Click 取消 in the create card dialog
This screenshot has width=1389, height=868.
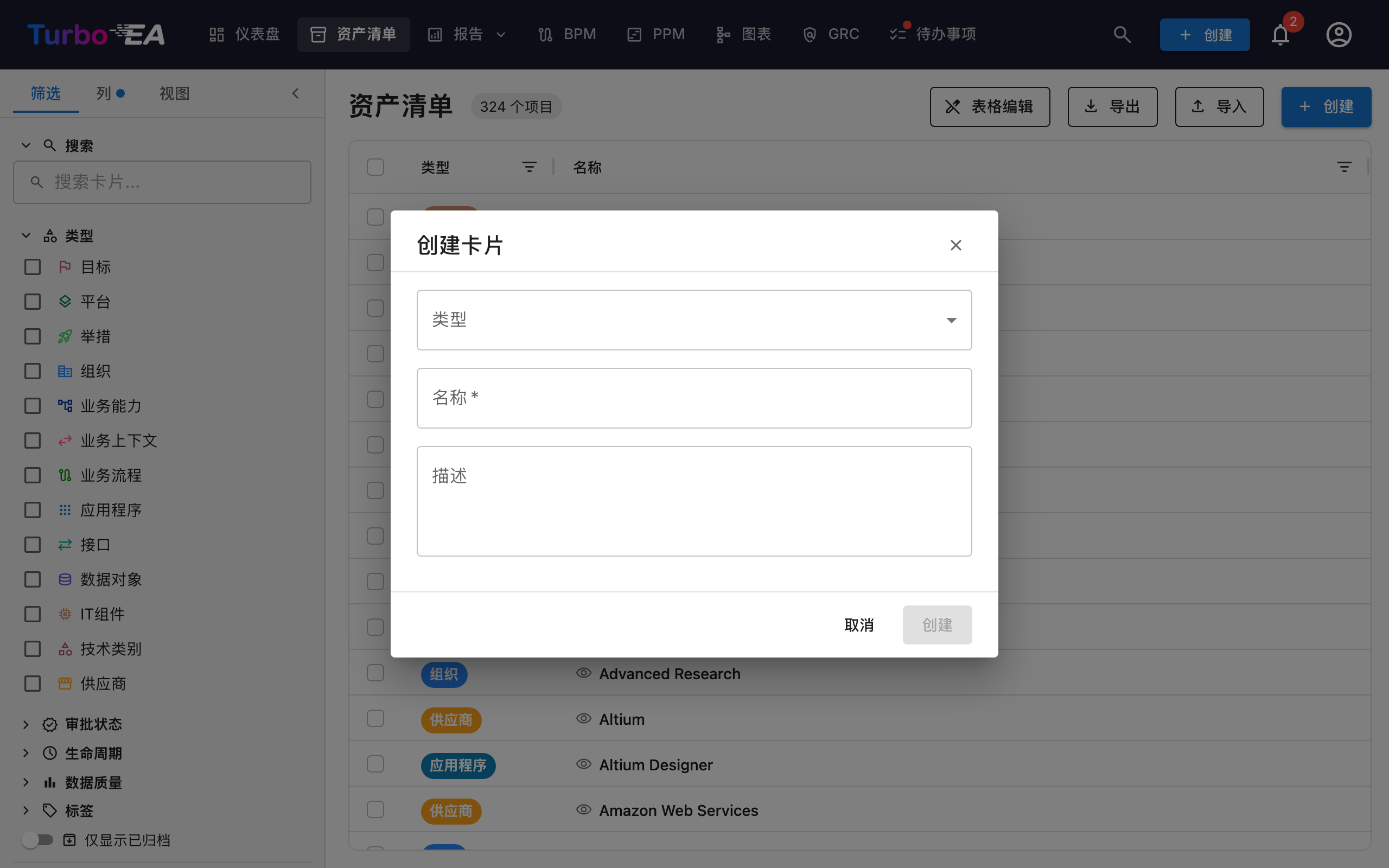(859, 624)
